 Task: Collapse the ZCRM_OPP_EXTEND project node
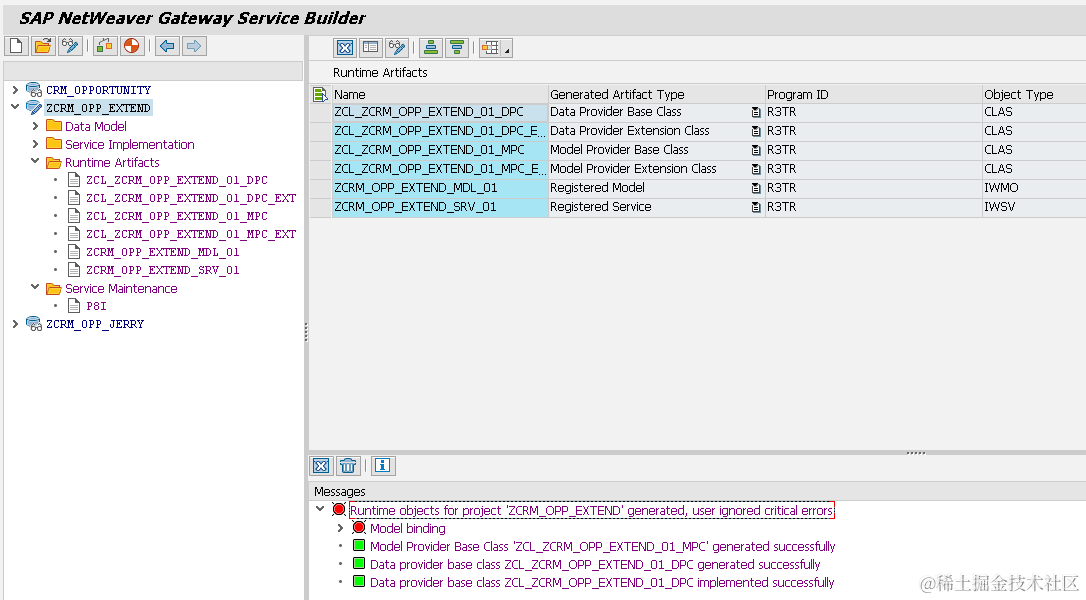pos(15,107)
